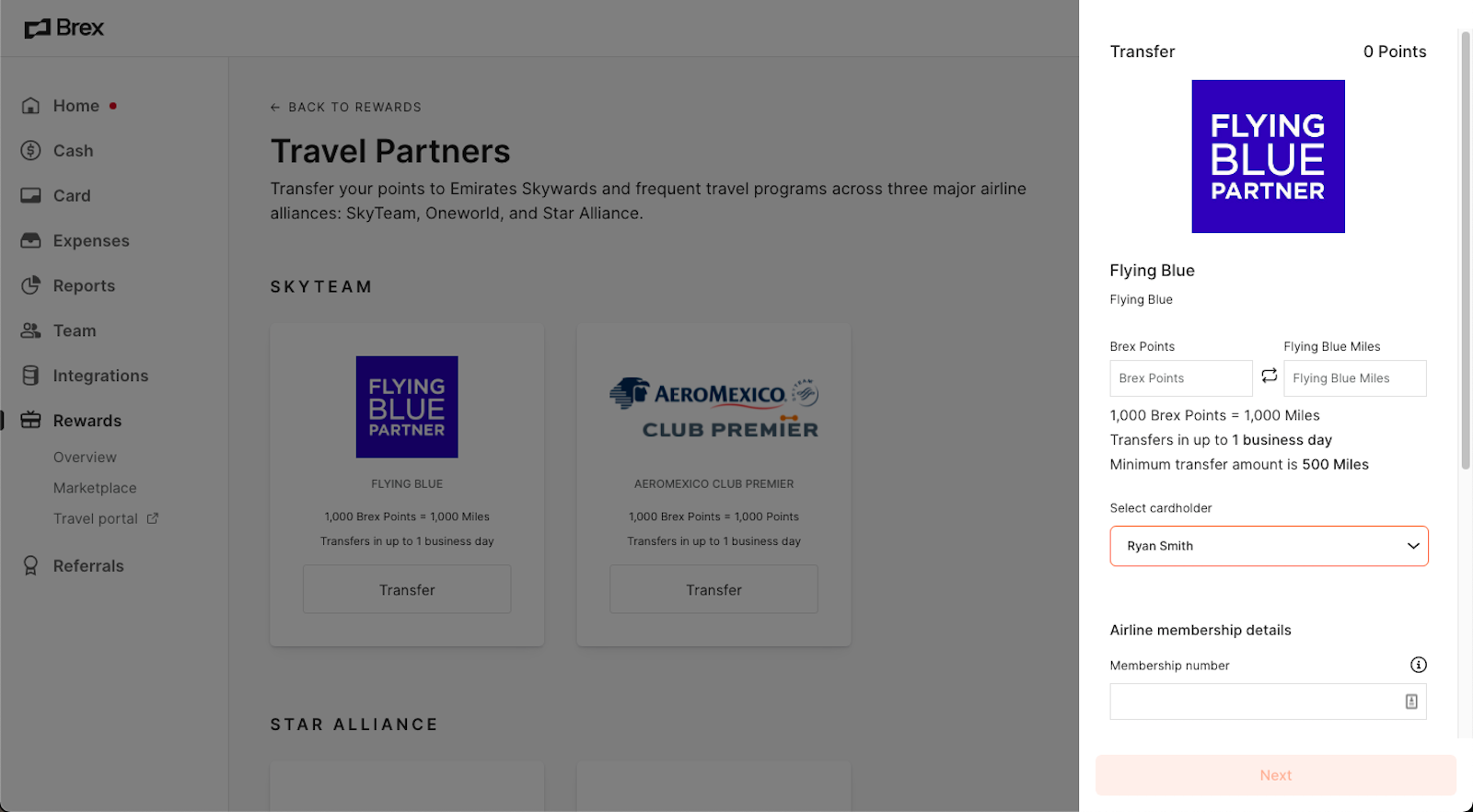
Task: Click the Expenses wallet icon
Action: click(x=30, y=240)
